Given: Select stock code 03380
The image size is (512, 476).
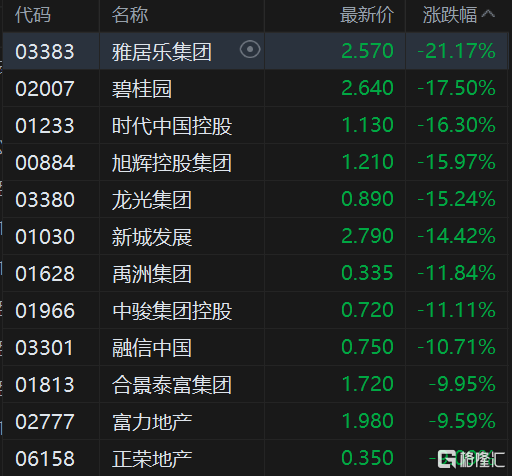Looking at the screenshot, I should tap(45, 200).
